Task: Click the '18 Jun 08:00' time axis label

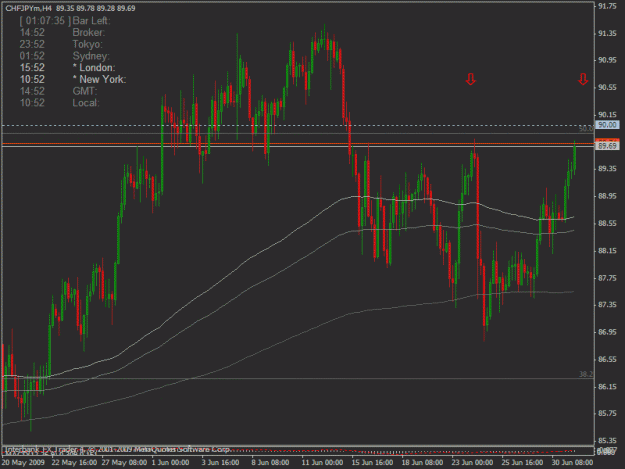Action: 422,462
